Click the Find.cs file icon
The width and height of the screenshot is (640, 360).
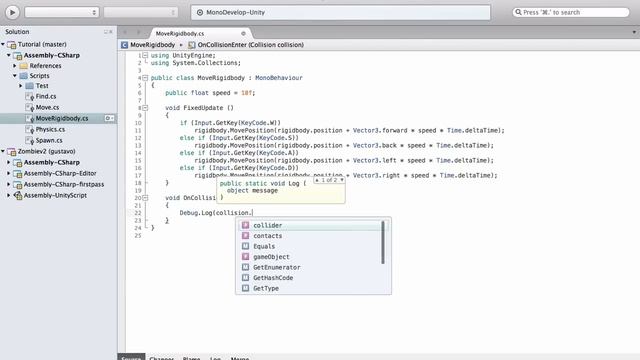pyautogui.click(x=29, y=97)
